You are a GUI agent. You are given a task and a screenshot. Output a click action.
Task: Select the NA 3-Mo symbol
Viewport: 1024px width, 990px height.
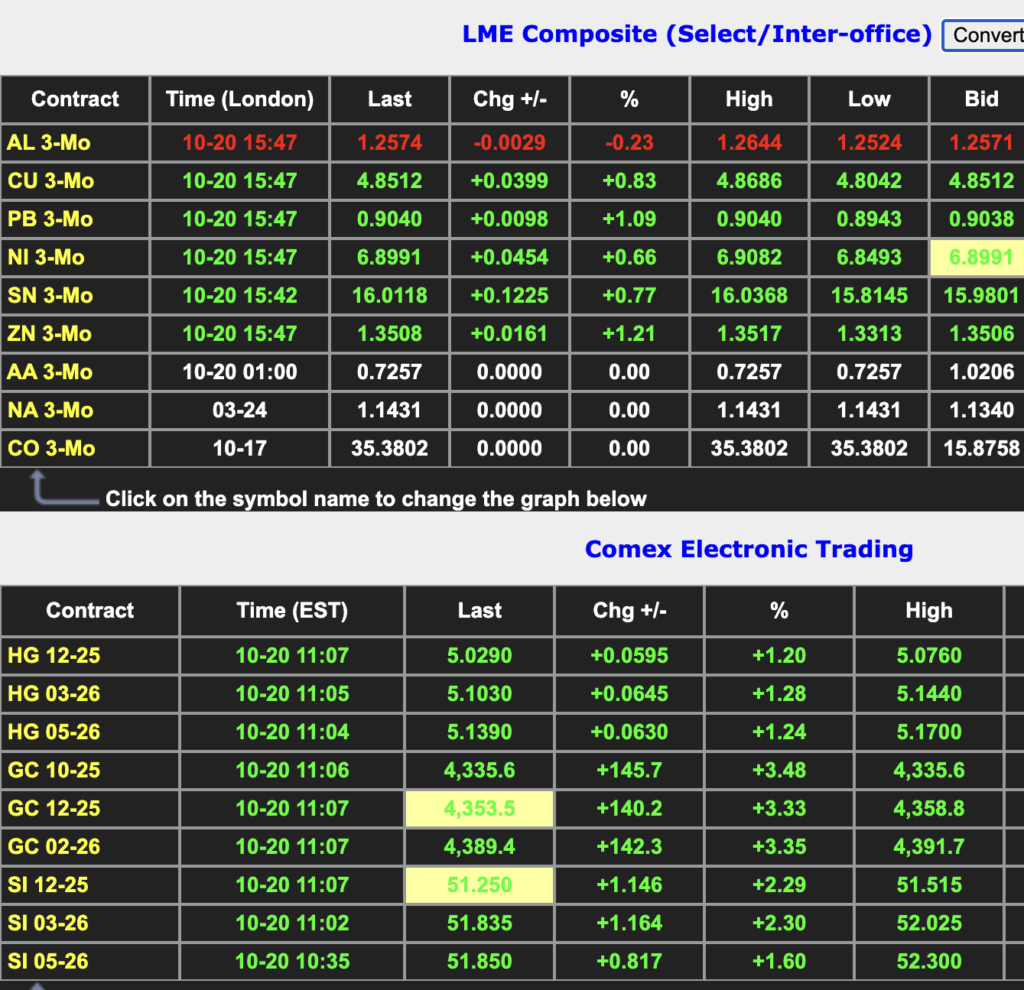click(x=50, y=410)
